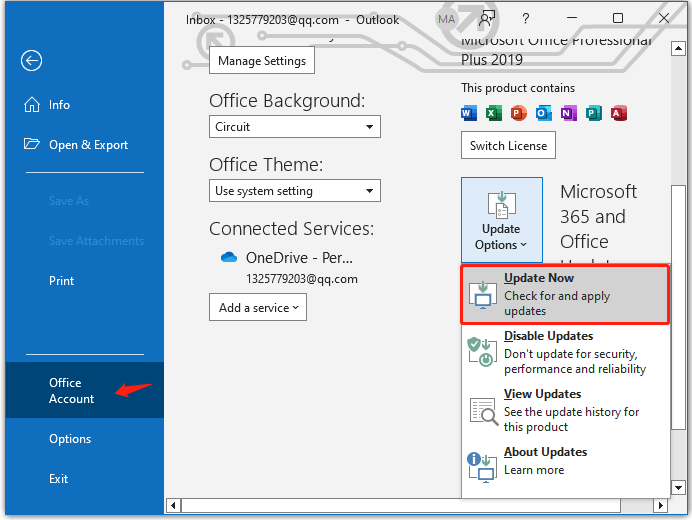692x520 pixels.
Task: Click the View Updates magnifier icon
Action: (x=483, y=411)
